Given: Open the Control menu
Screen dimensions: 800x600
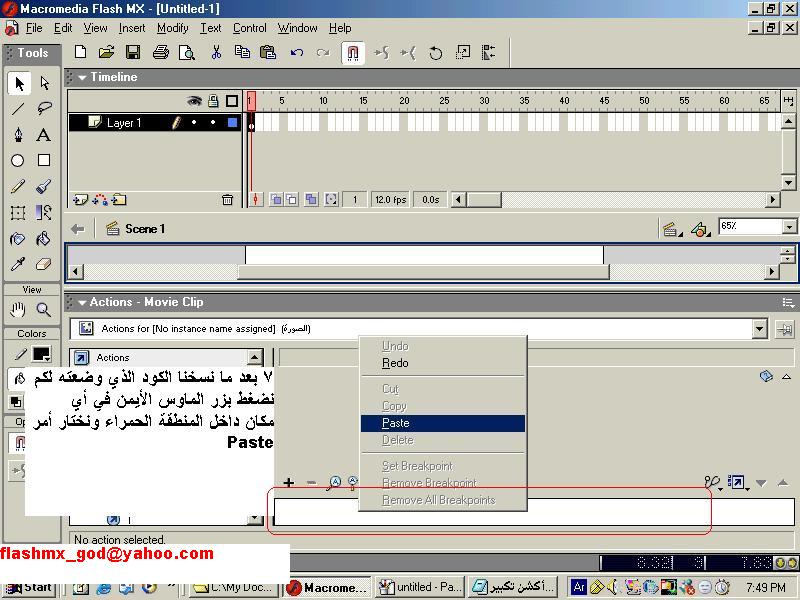Looking at the screenshot, I should coord(249,28).
